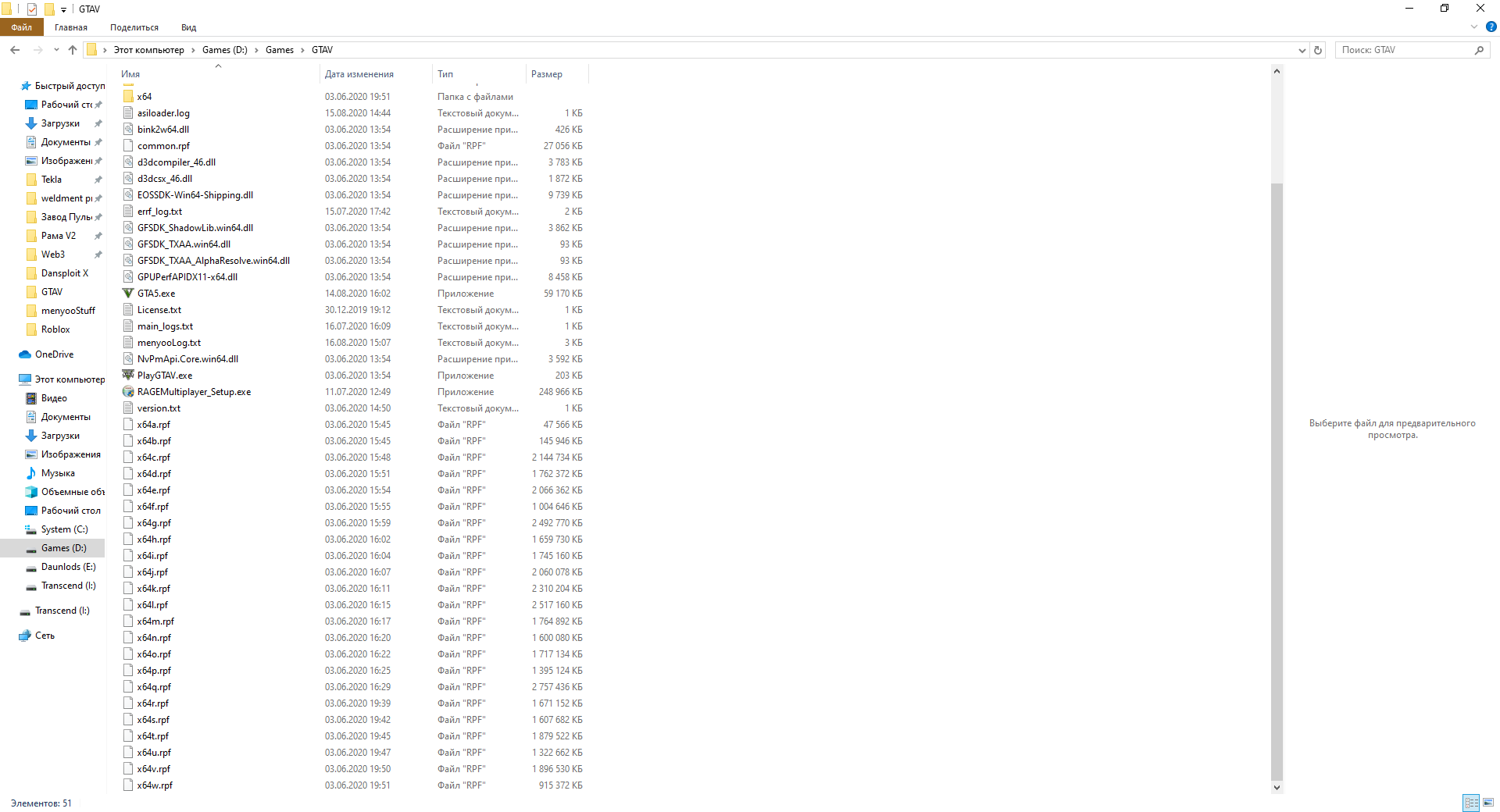This screenshot has width=1500, height=812.
Task: Refresh the GTAV folder view
Action: (1318, 50)
